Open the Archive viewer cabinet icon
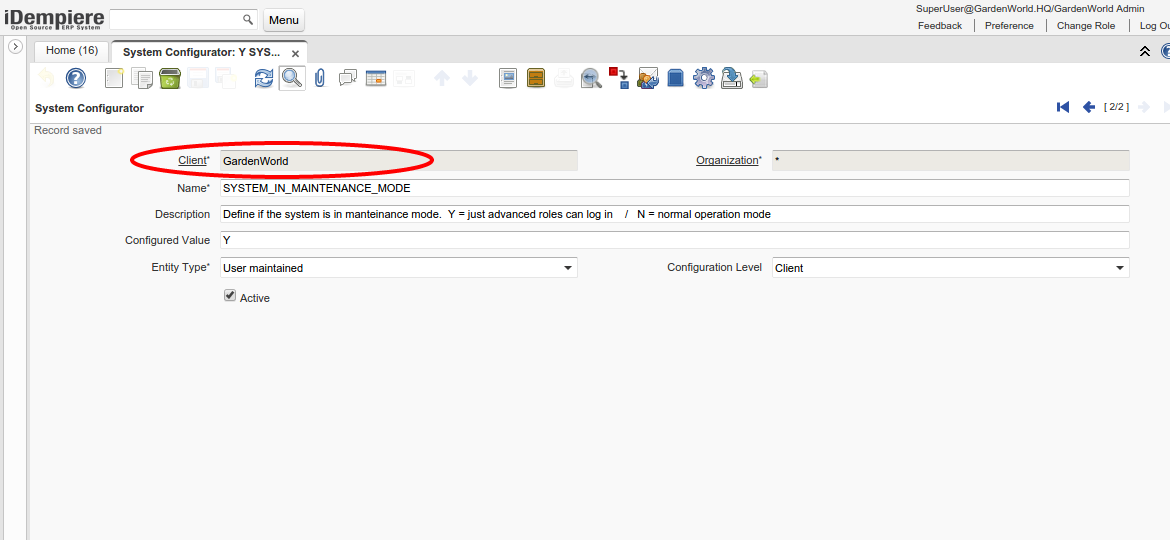This screenshot has width=1170, height=540. 536,78
